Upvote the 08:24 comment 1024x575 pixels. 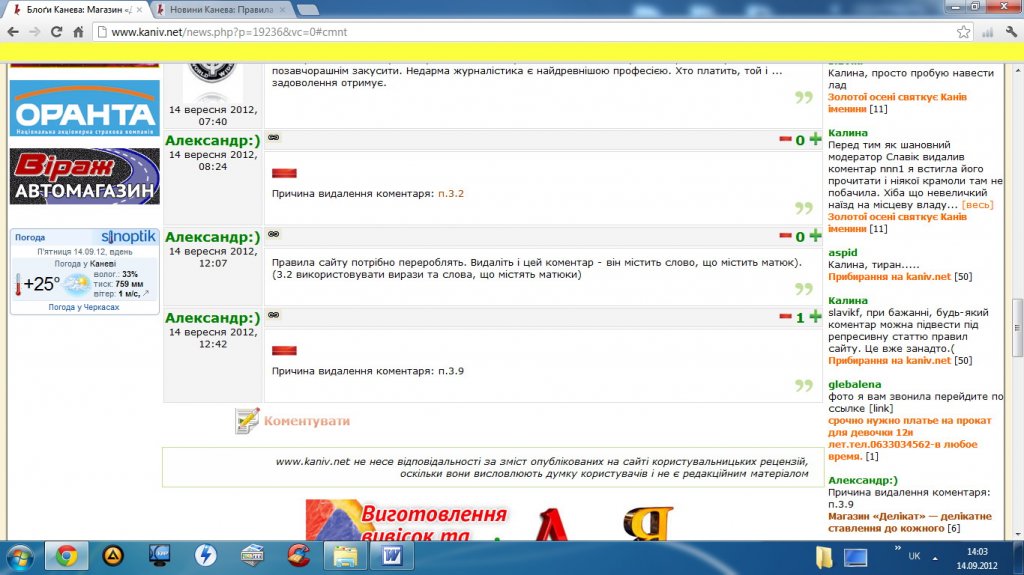coord(815,139)
